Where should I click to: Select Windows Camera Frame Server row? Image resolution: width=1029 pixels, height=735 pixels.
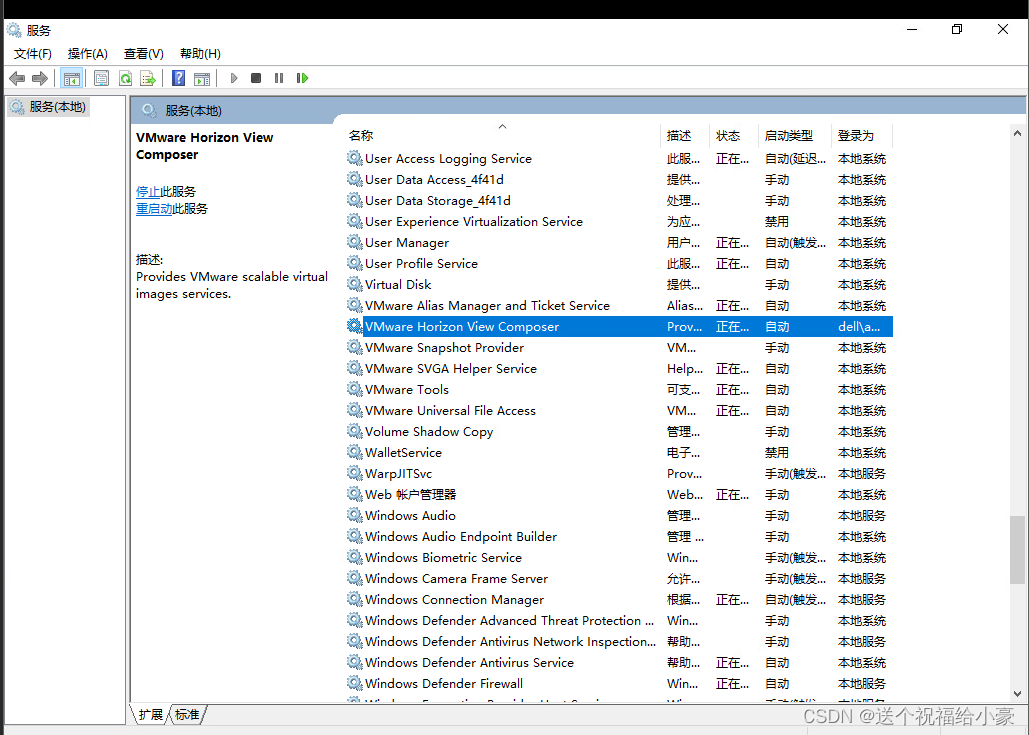click(x=620, y=578)
